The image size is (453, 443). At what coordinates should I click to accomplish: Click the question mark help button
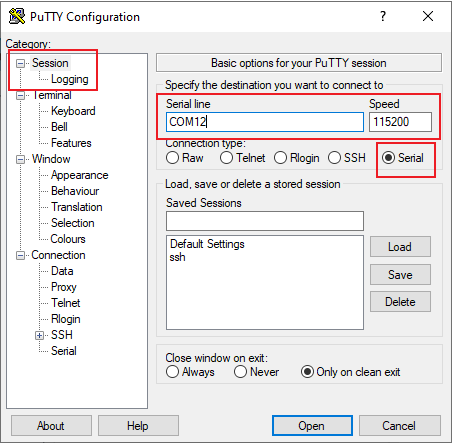click(x=383, y=16)
